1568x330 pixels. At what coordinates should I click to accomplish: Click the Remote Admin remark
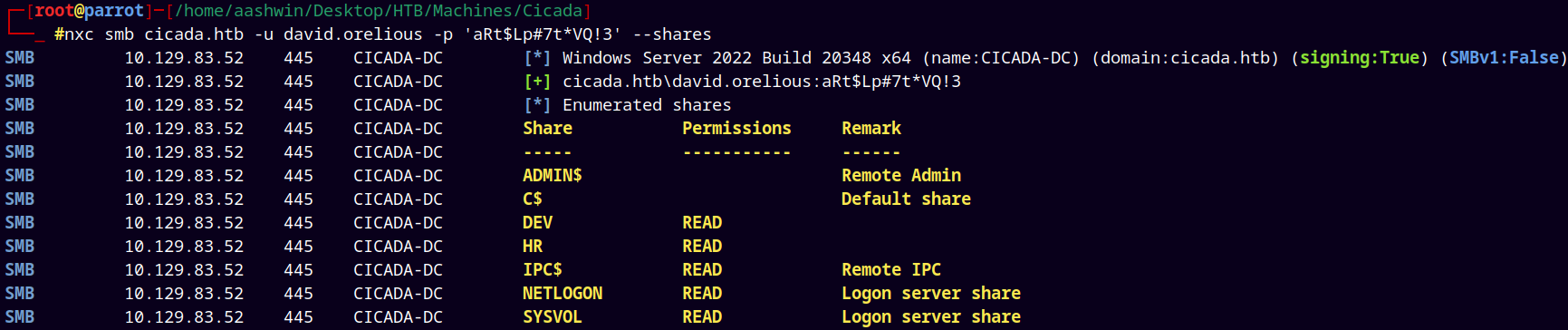pyautogui.click(x=901, y=175)
